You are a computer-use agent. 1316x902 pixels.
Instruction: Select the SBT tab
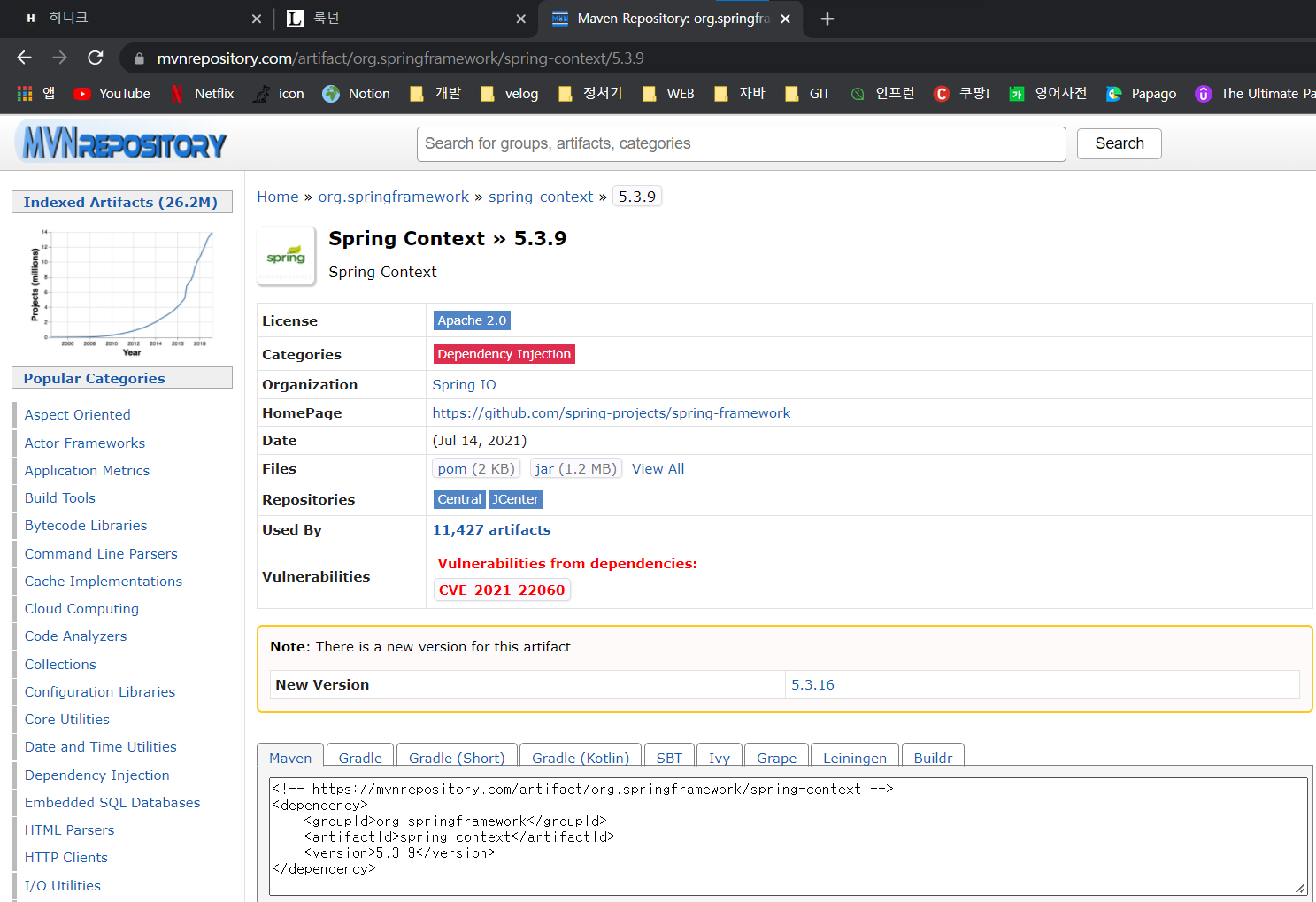(x=669, y=758)
